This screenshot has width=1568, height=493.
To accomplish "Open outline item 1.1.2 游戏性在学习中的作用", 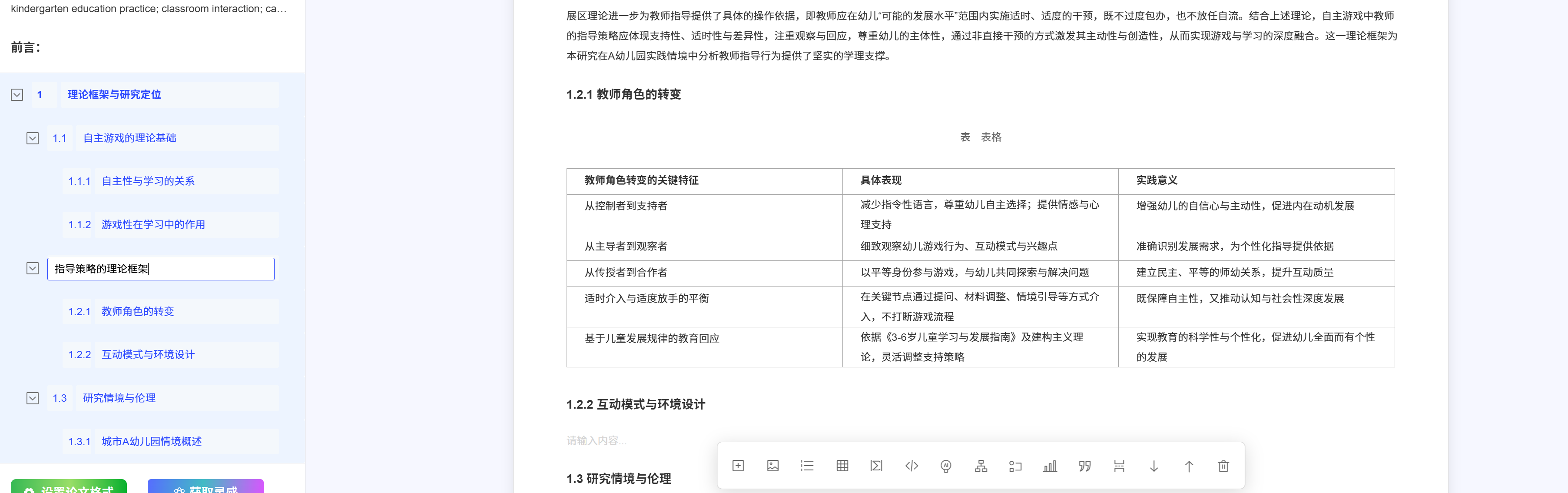I will click(x=153, y=225).
